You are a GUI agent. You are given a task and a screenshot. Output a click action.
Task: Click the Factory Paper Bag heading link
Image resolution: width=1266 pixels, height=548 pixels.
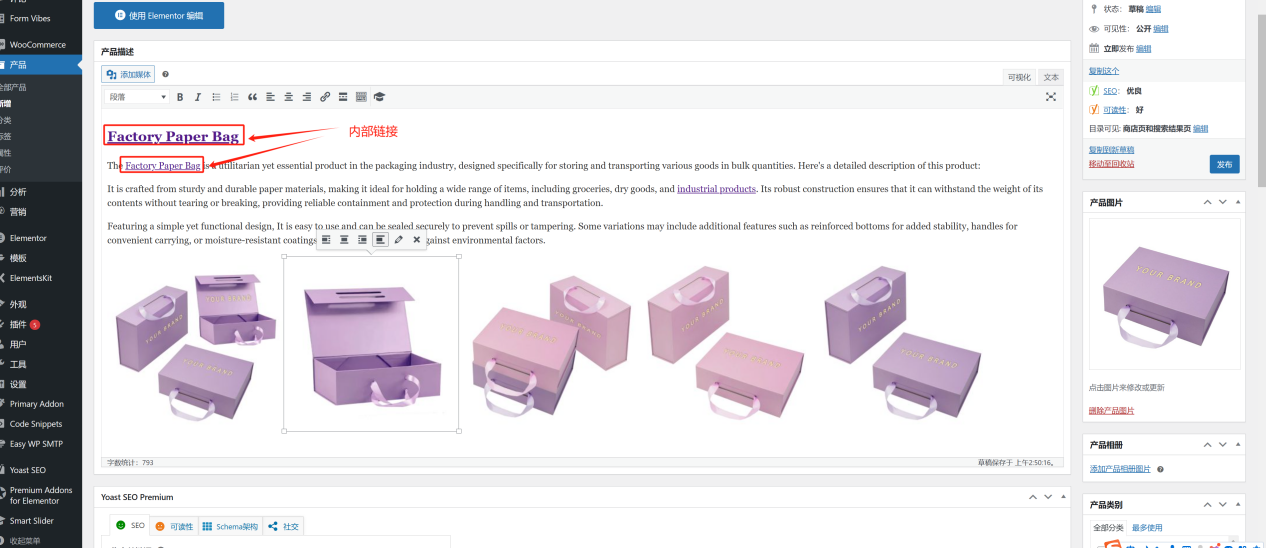[x=173, y=137]
